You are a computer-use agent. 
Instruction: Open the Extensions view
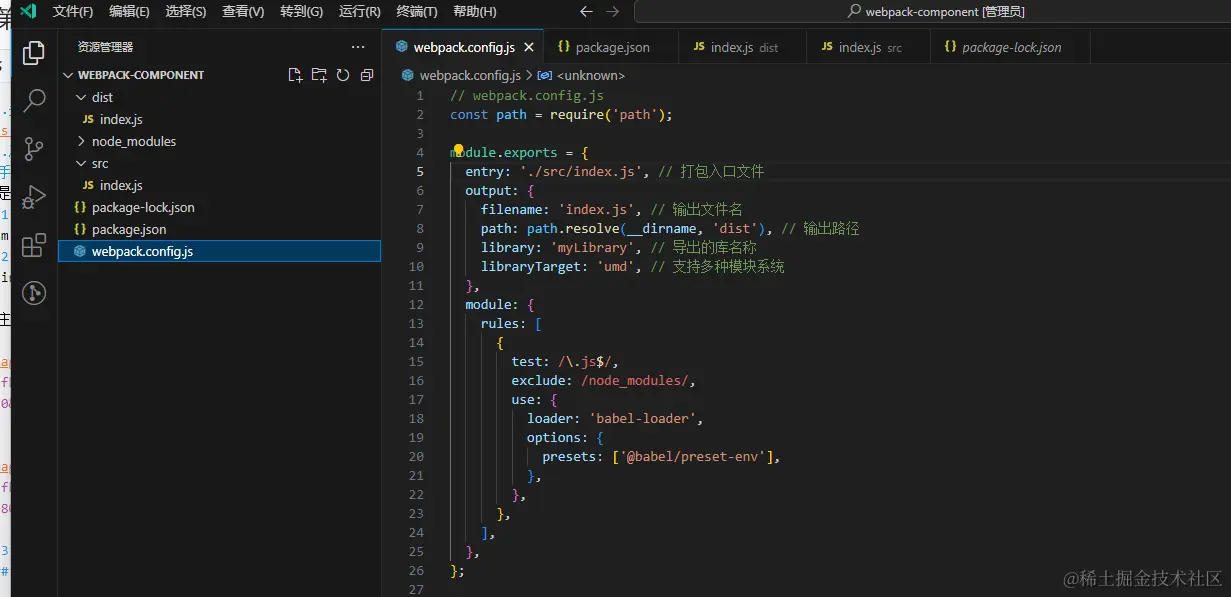point(34,244)
